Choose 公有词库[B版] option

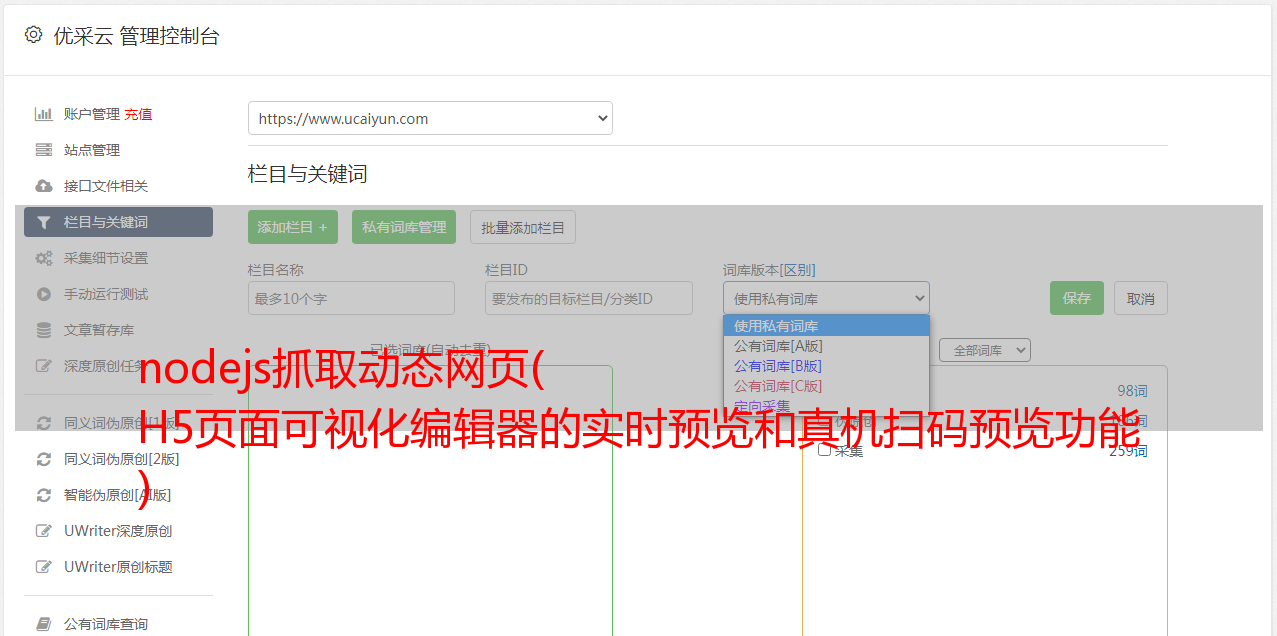[x=826, y=366]
